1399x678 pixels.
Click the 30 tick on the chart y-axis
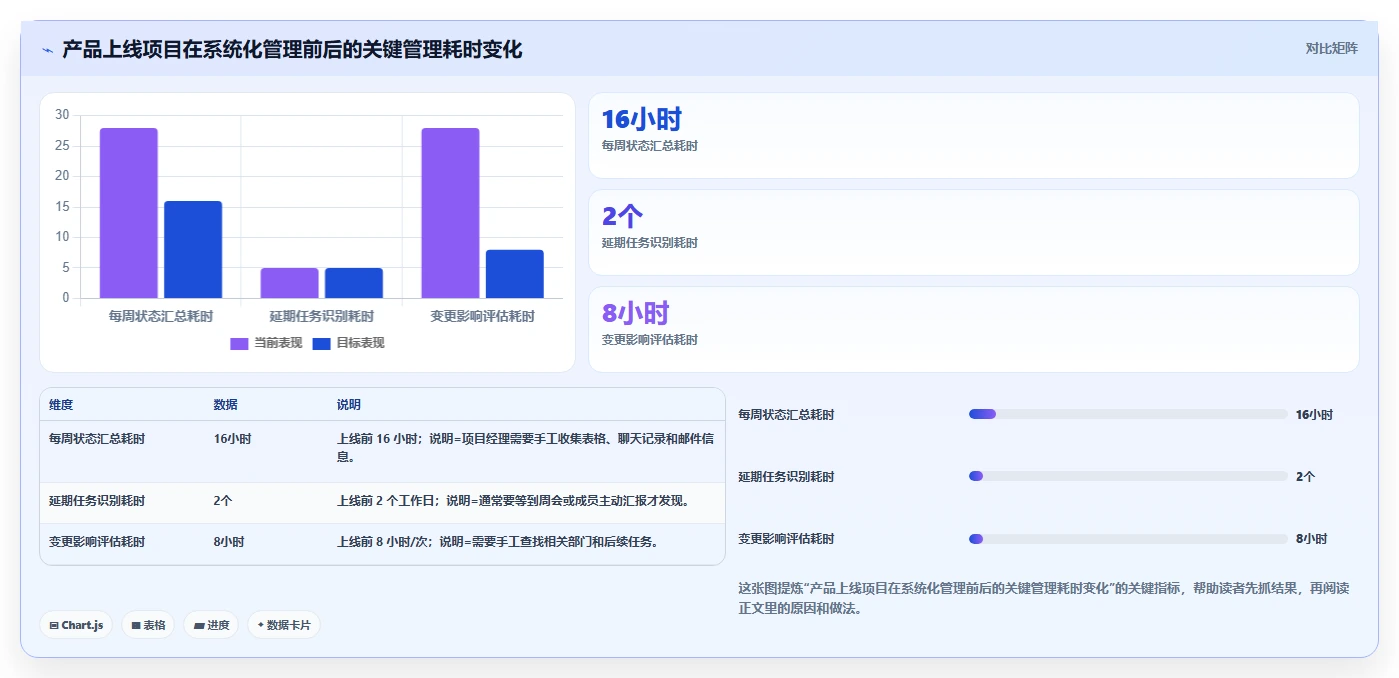(x=62, y=115)
